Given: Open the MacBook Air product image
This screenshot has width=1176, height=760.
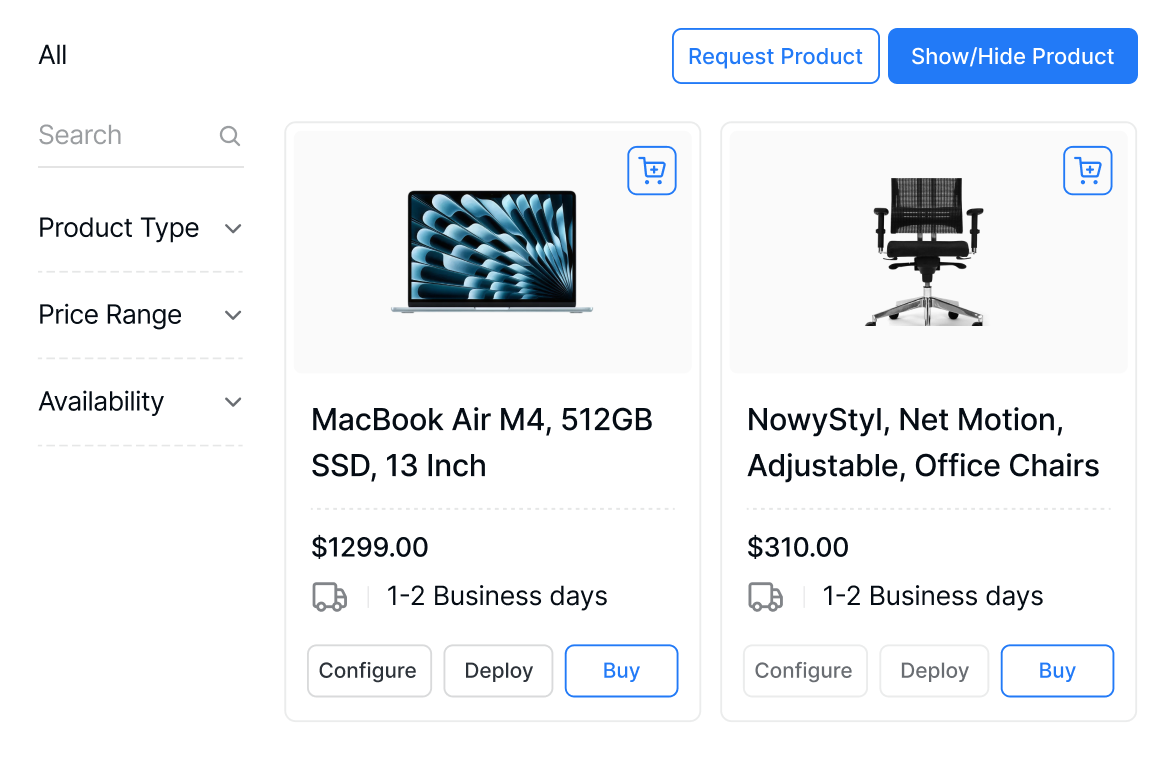Looking at the screenshot, I should coord(492,251).
